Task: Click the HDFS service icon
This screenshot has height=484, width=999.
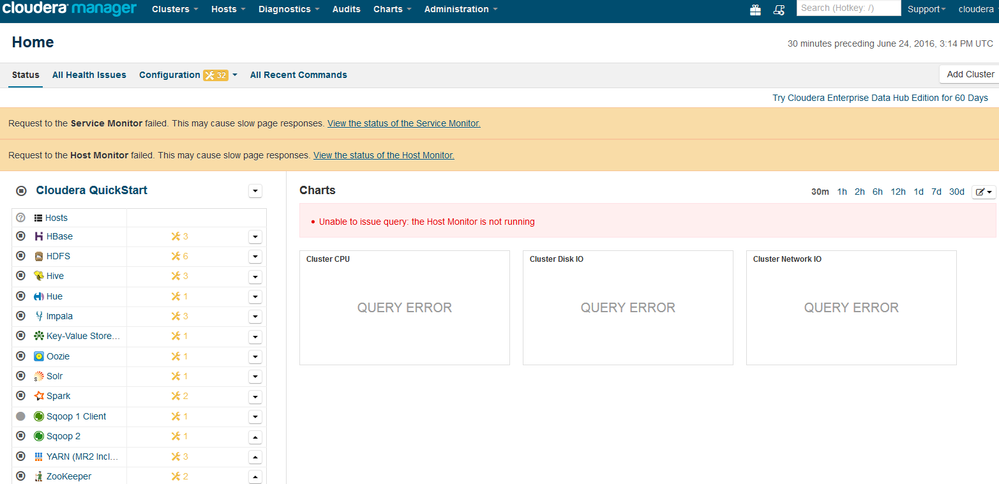Action: [x=39, y=256]
